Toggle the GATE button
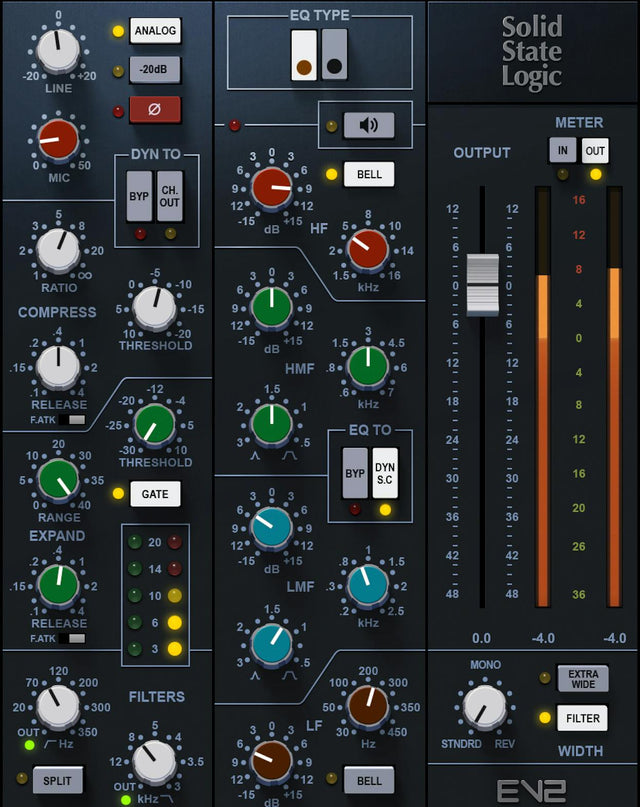 pos(155,493)
